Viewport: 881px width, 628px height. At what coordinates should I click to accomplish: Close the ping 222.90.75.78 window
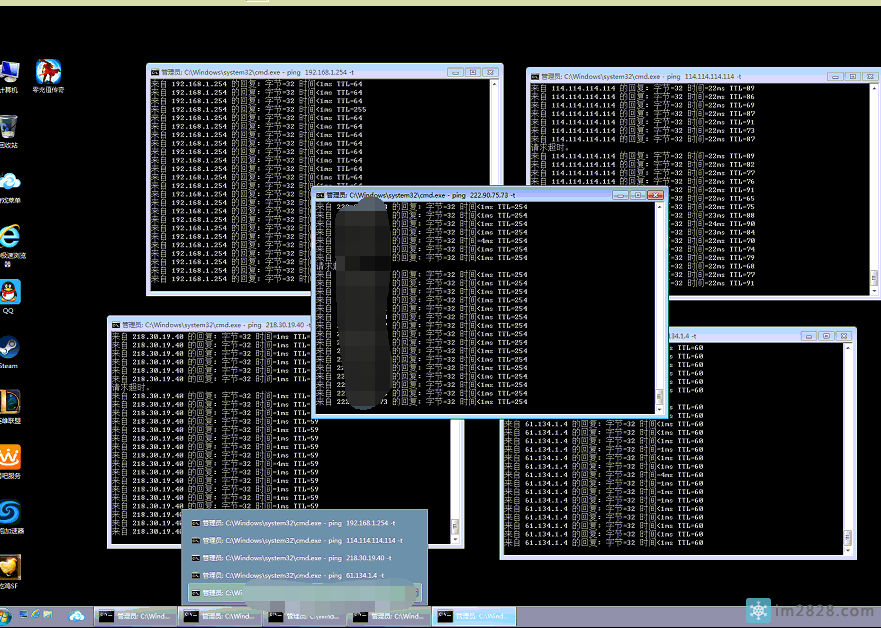point(655,195)
